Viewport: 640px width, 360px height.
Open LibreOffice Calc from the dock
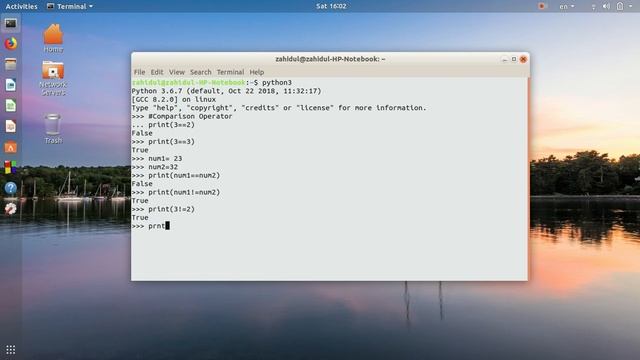point(11,106)
